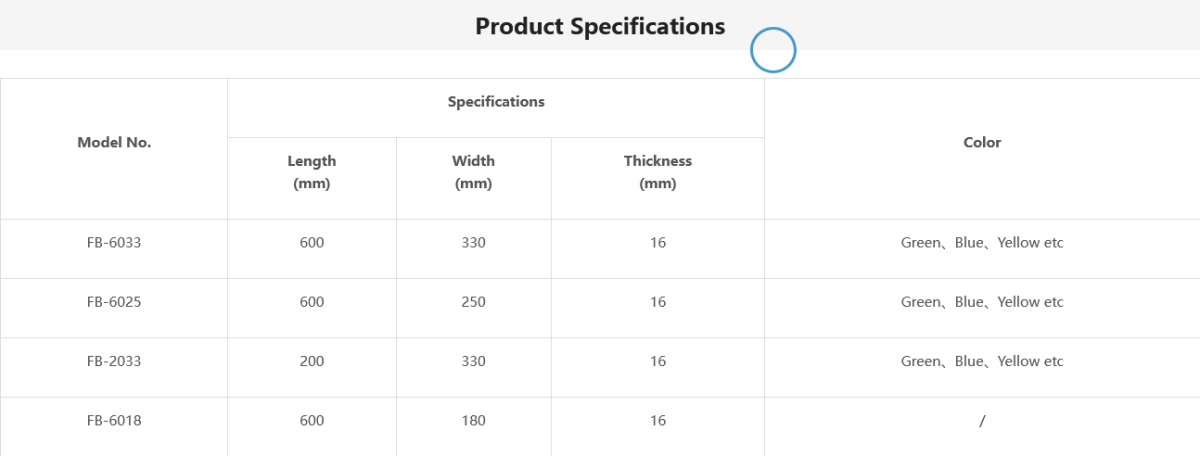Image resolution: width=1200 pixels, height=456 pixels.
Task: Click the color cell in the FB-6033 row
Action: [x=982, y=243]
